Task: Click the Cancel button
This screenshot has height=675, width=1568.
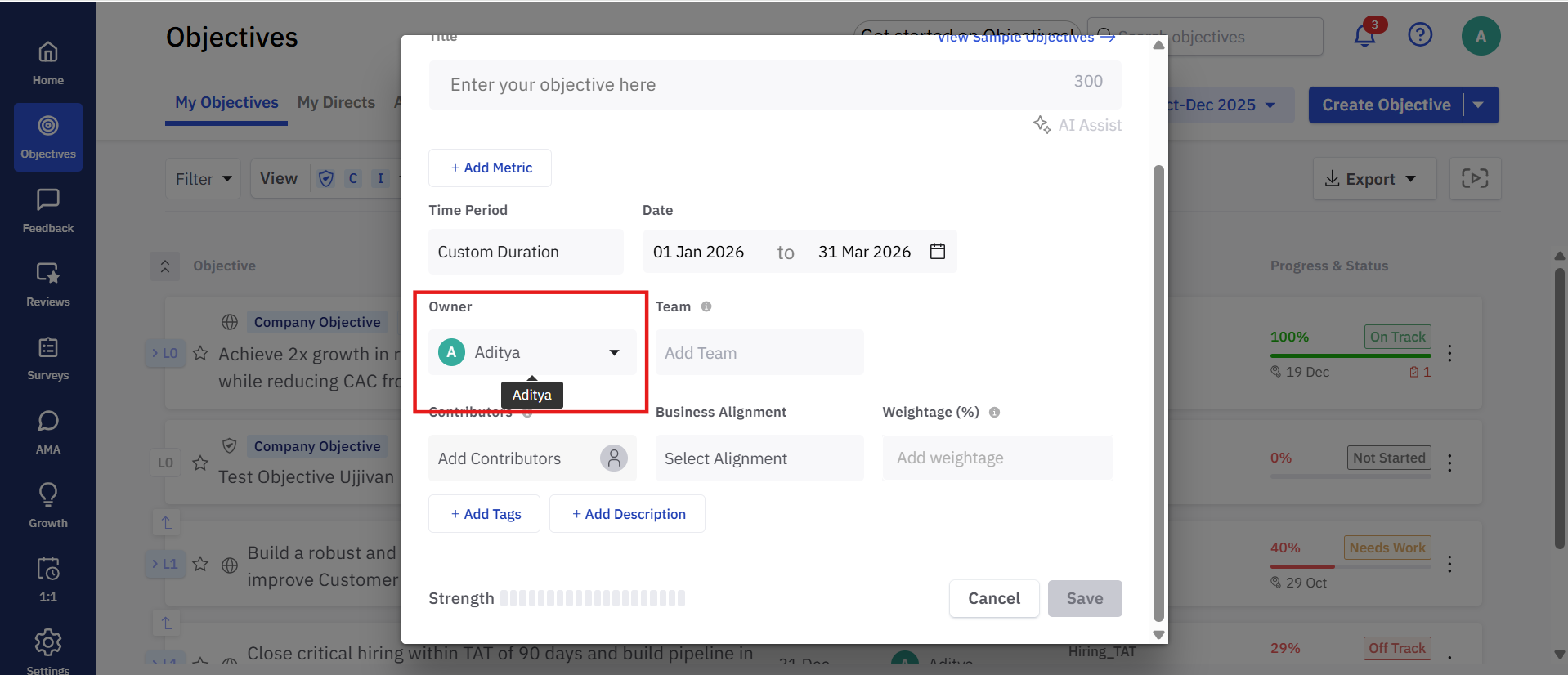Action: [993, 598]
